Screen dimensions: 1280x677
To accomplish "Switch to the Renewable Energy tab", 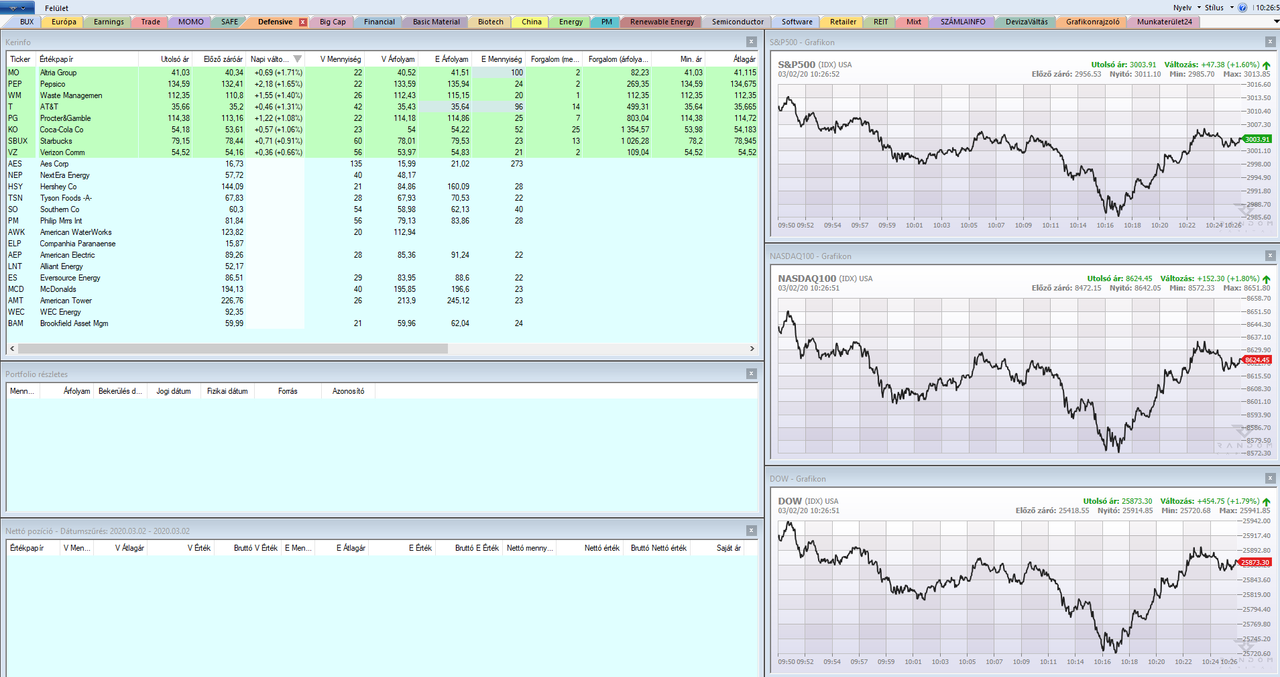I will pos(661,21).
